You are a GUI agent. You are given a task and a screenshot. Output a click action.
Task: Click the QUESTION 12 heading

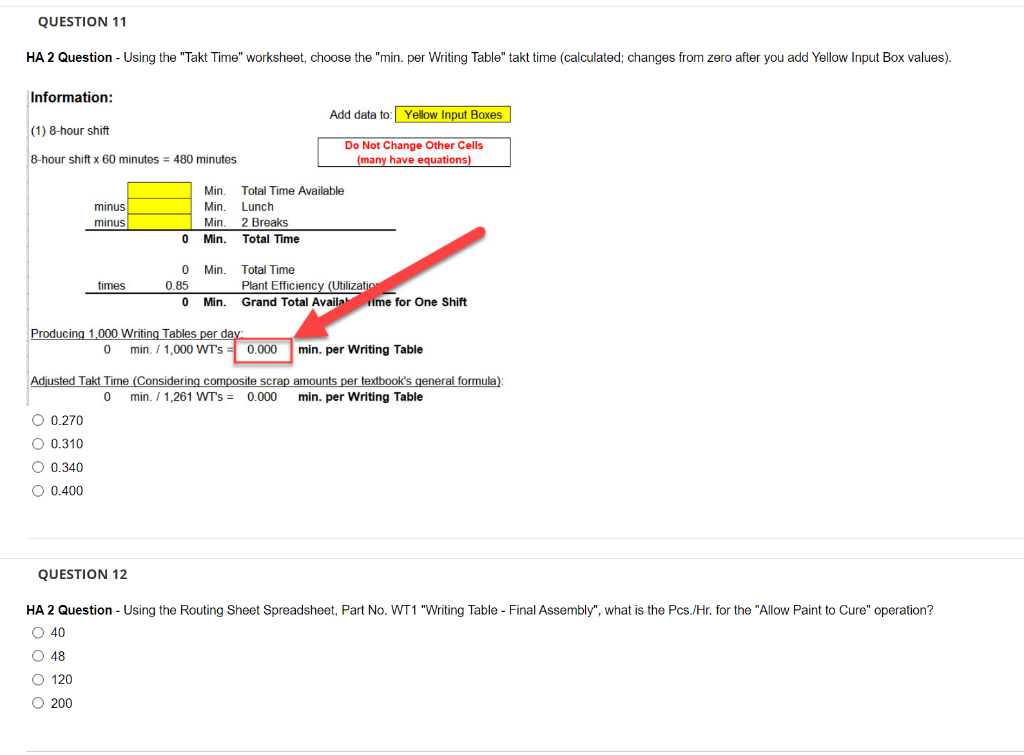point(82,574)
